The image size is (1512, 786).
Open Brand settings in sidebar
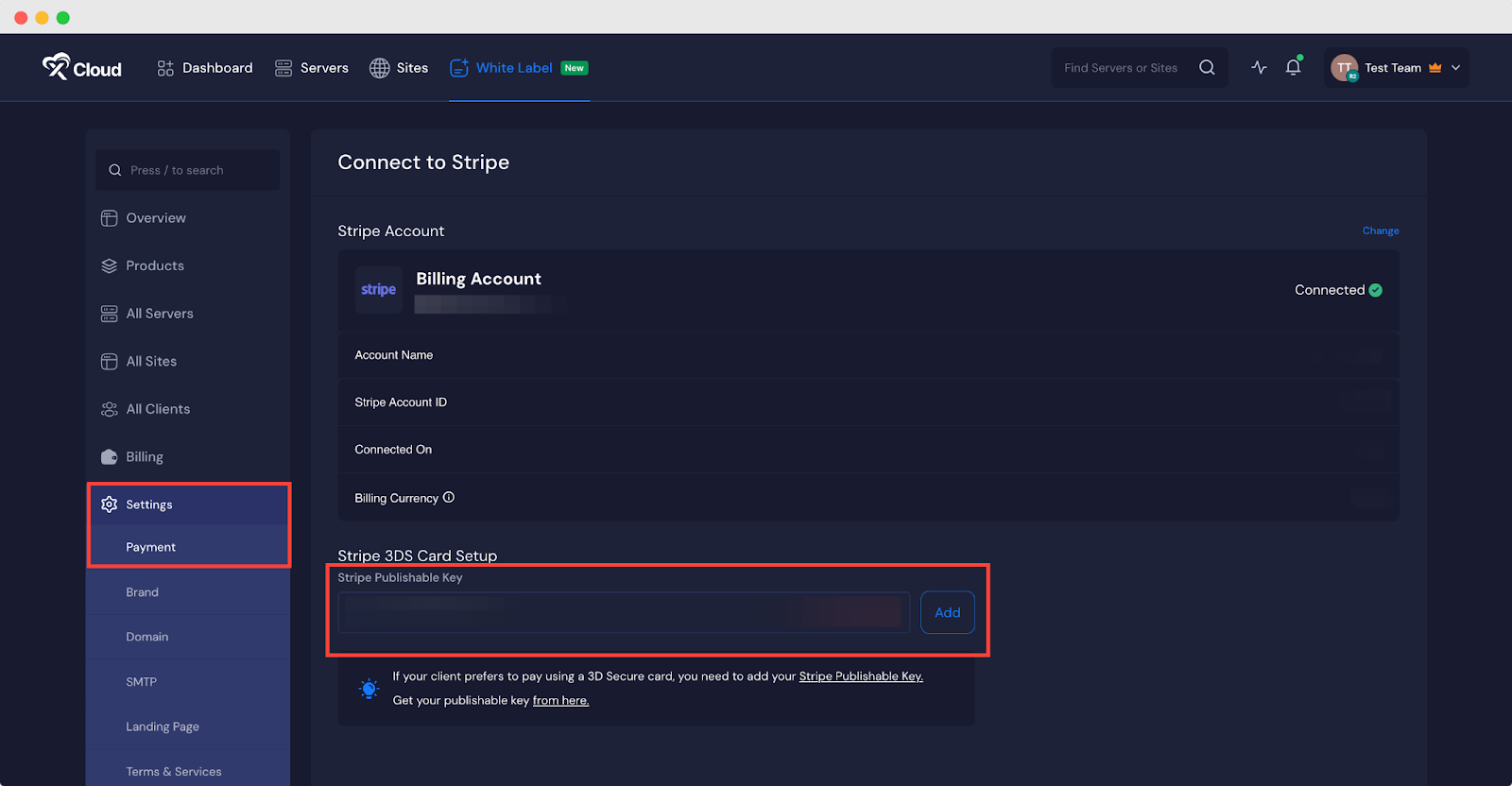(x=143, y=592)
